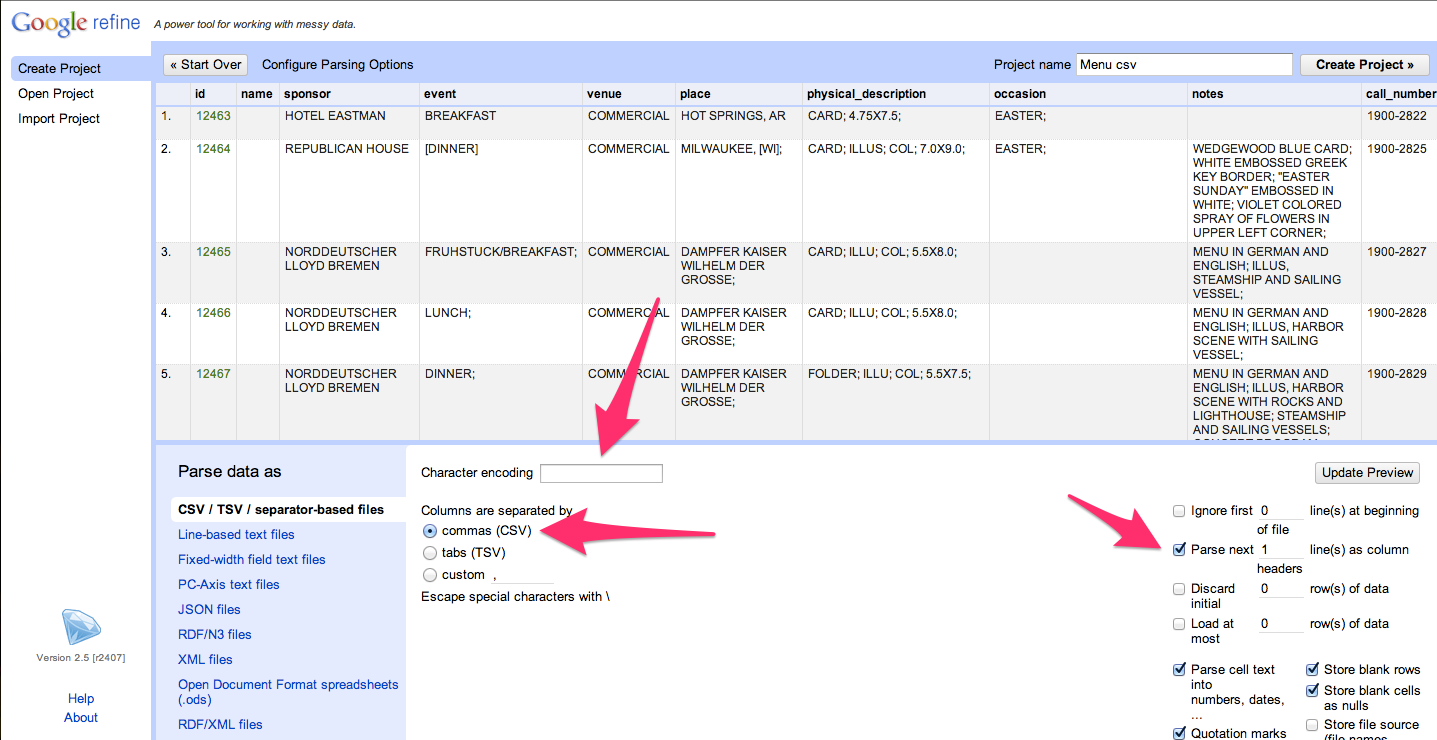Click the 'event' column header

point(441,94)
